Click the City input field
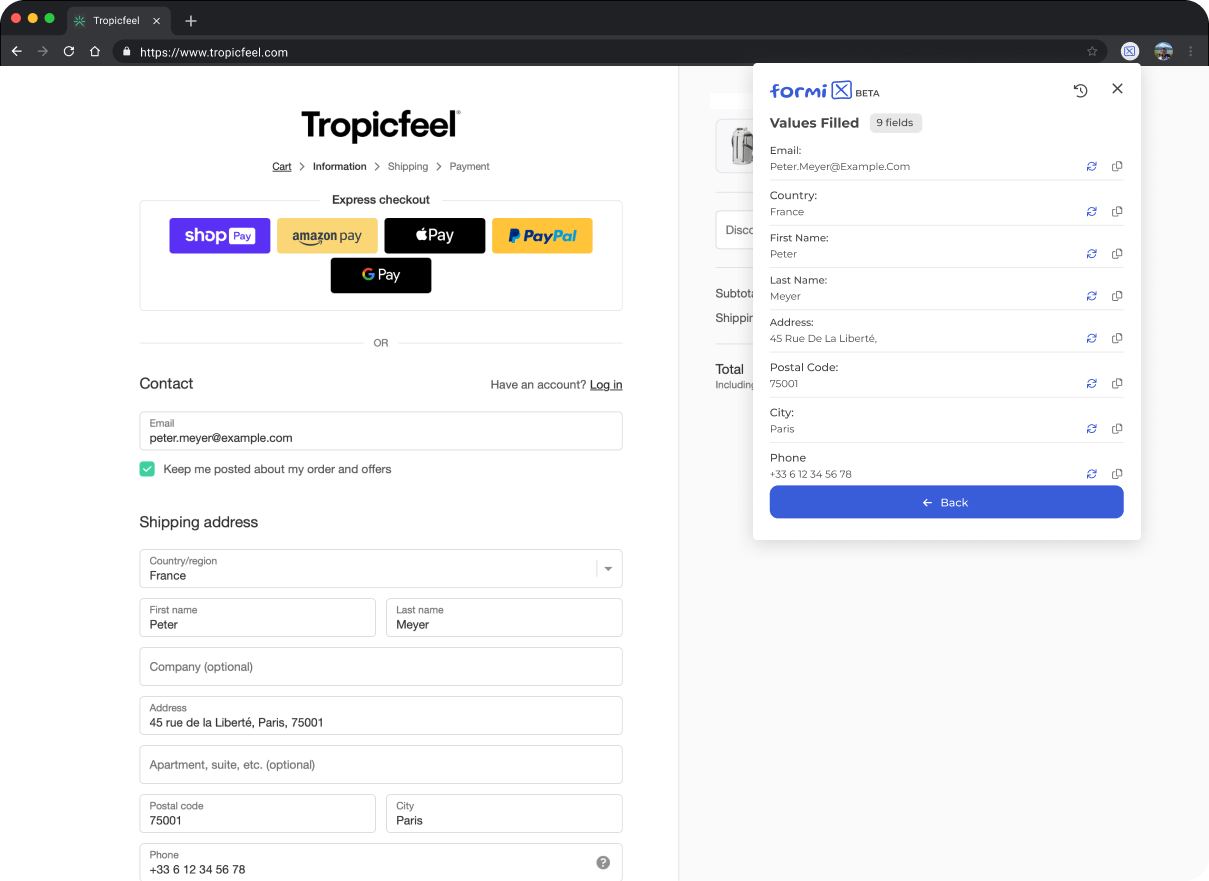1209x881 pixels. [x=504, y=814]
